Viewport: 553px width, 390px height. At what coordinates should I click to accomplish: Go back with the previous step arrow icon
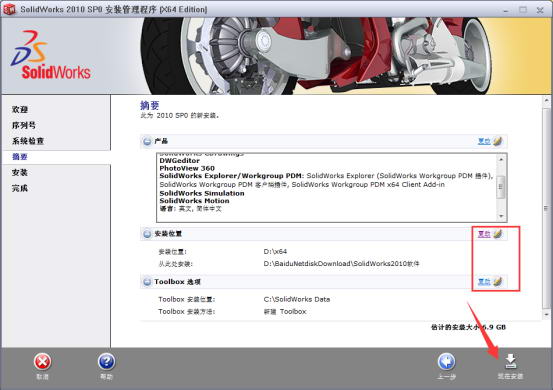point(446,362)
